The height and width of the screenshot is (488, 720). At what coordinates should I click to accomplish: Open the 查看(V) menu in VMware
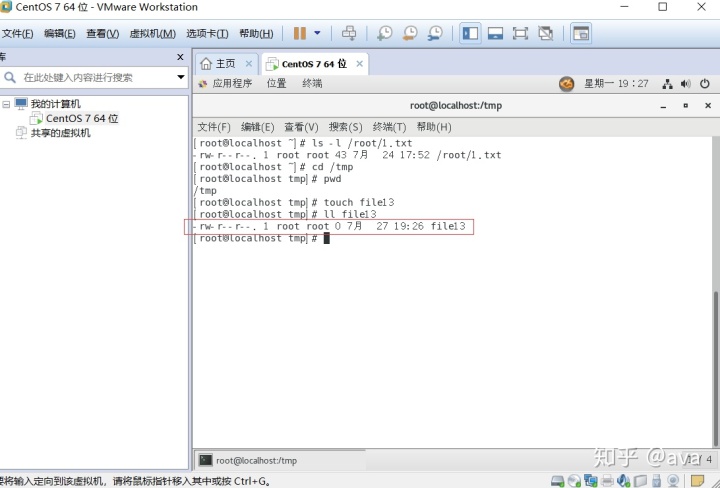tap(102, 34)
